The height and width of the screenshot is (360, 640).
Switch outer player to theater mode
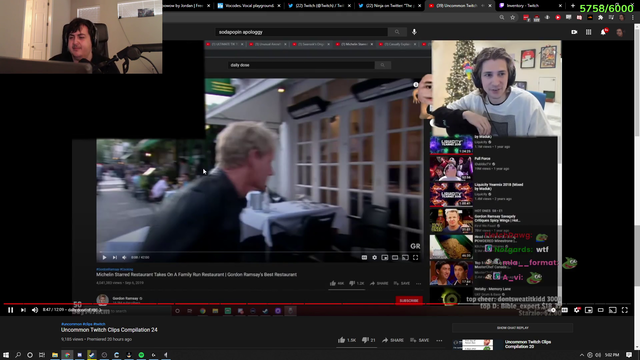click(x=601, y=310)
